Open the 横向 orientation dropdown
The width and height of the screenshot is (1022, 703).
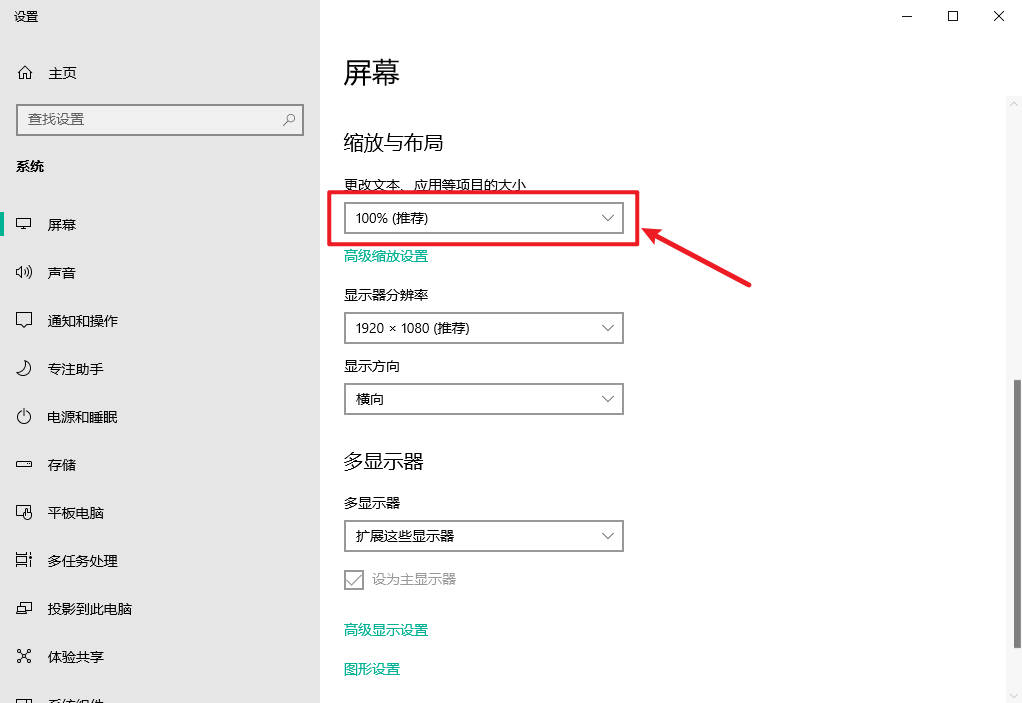[x=484, y=399]
